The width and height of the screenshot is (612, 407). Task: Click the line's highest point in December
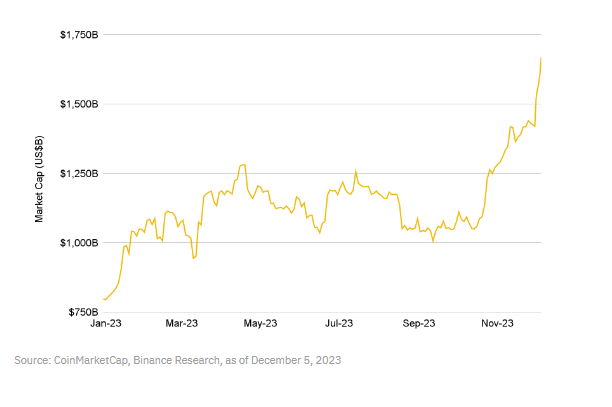coord(541,58)
